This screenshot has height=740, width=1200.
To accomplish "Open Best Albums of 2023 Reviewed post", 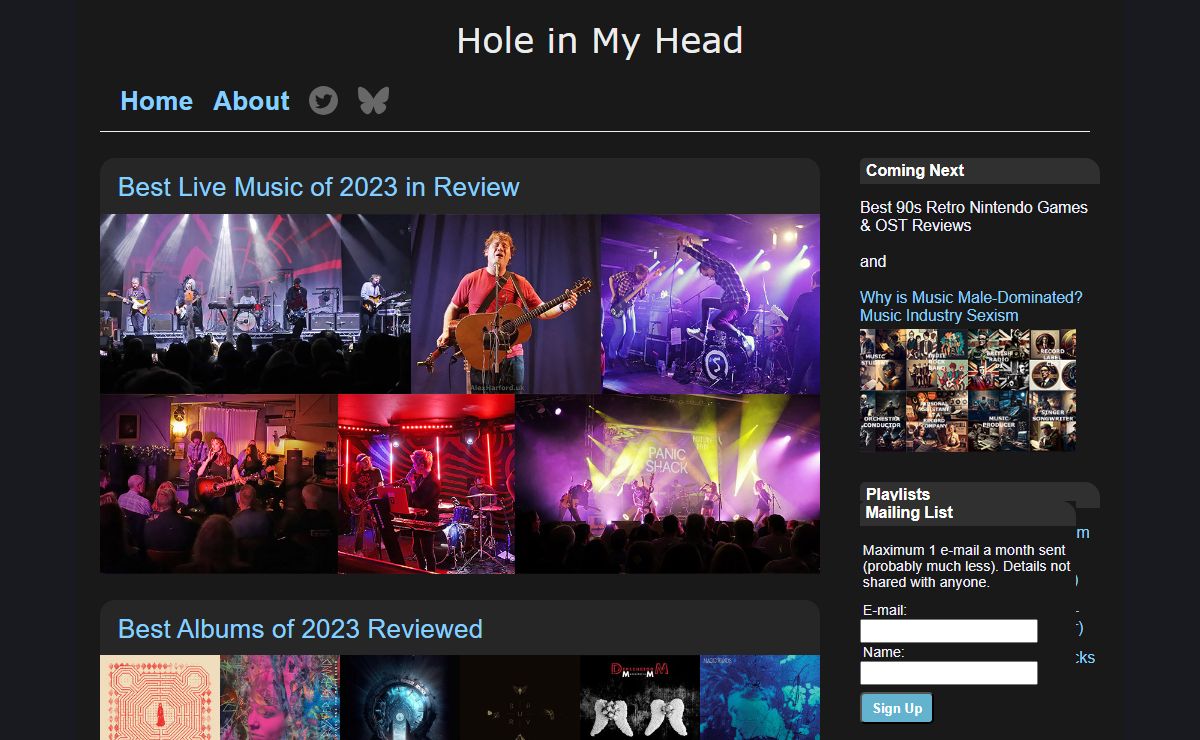I will 300,629.
